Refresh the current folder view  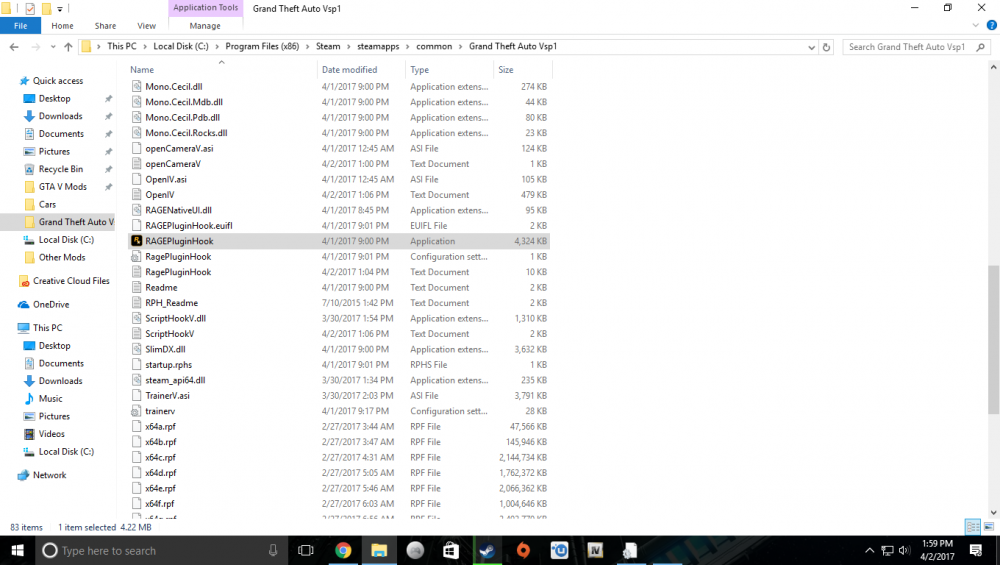[x=827, y=47]
